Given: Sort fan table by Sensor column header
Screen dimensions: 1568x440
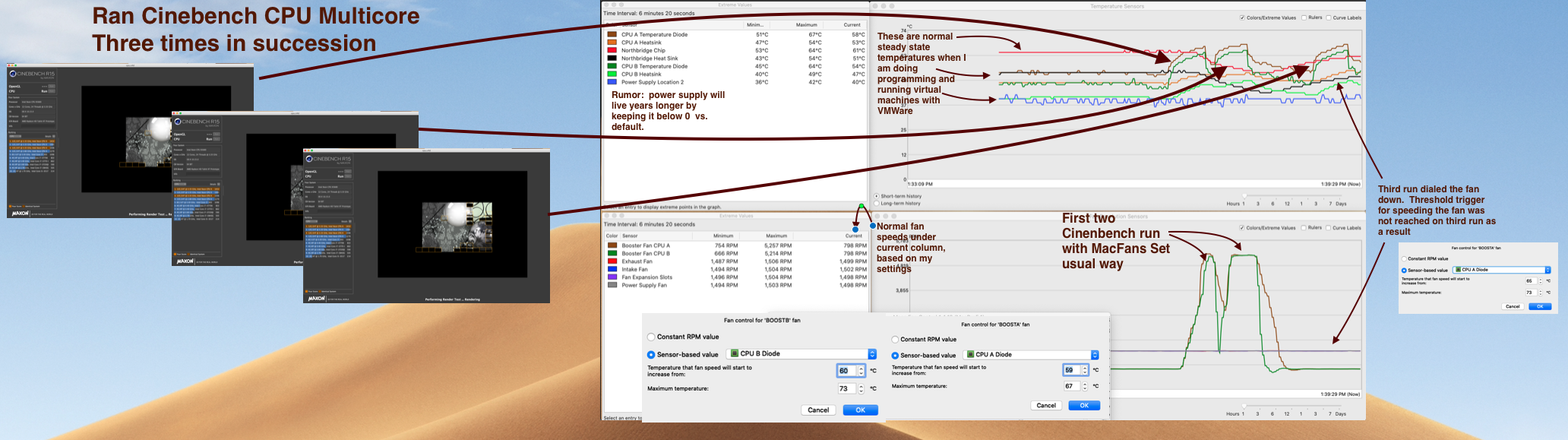Looking at the screenshot, I should tap(658, 236).
